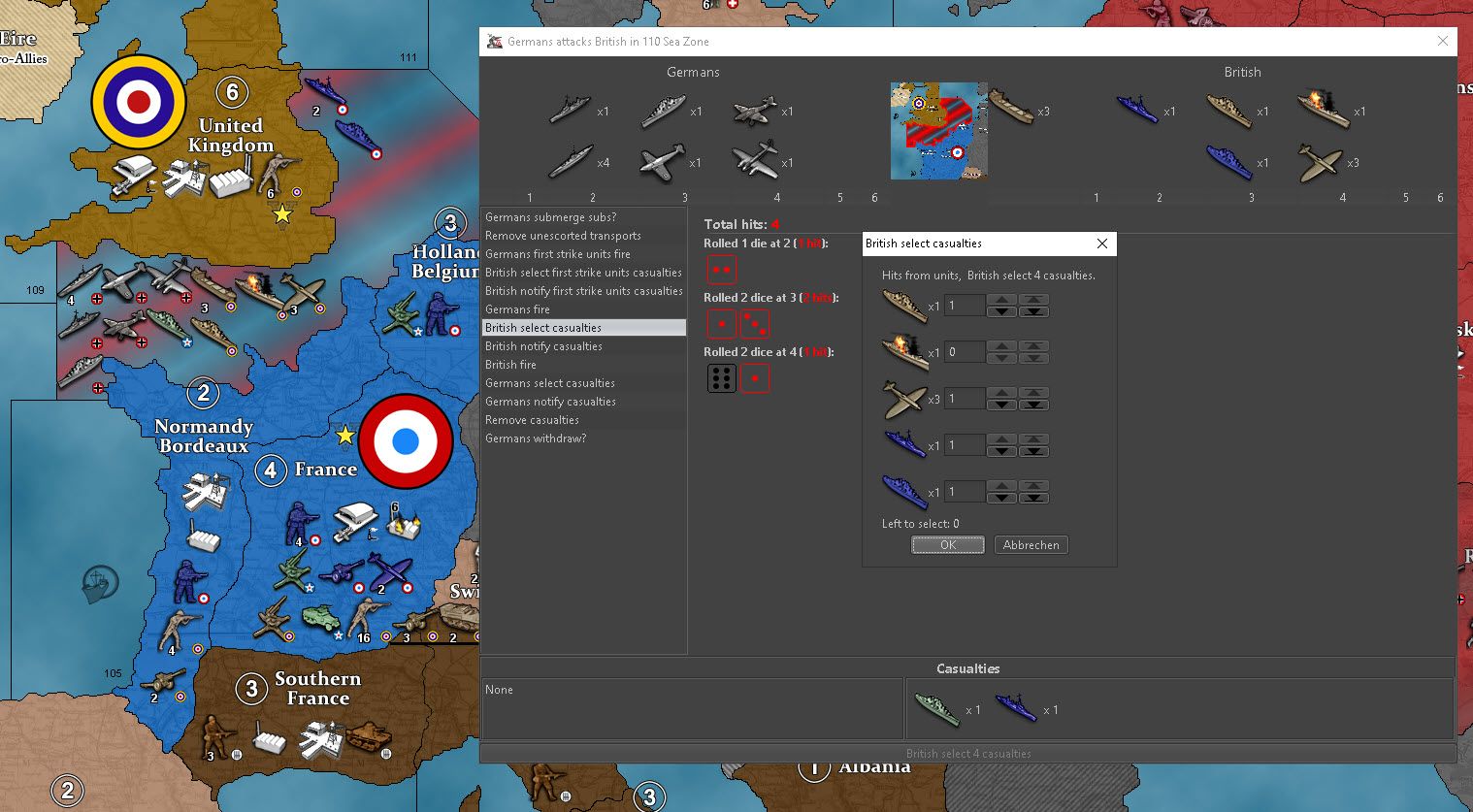
Task: Click the burning British battleship header icon
Action: pos(1323,109)
